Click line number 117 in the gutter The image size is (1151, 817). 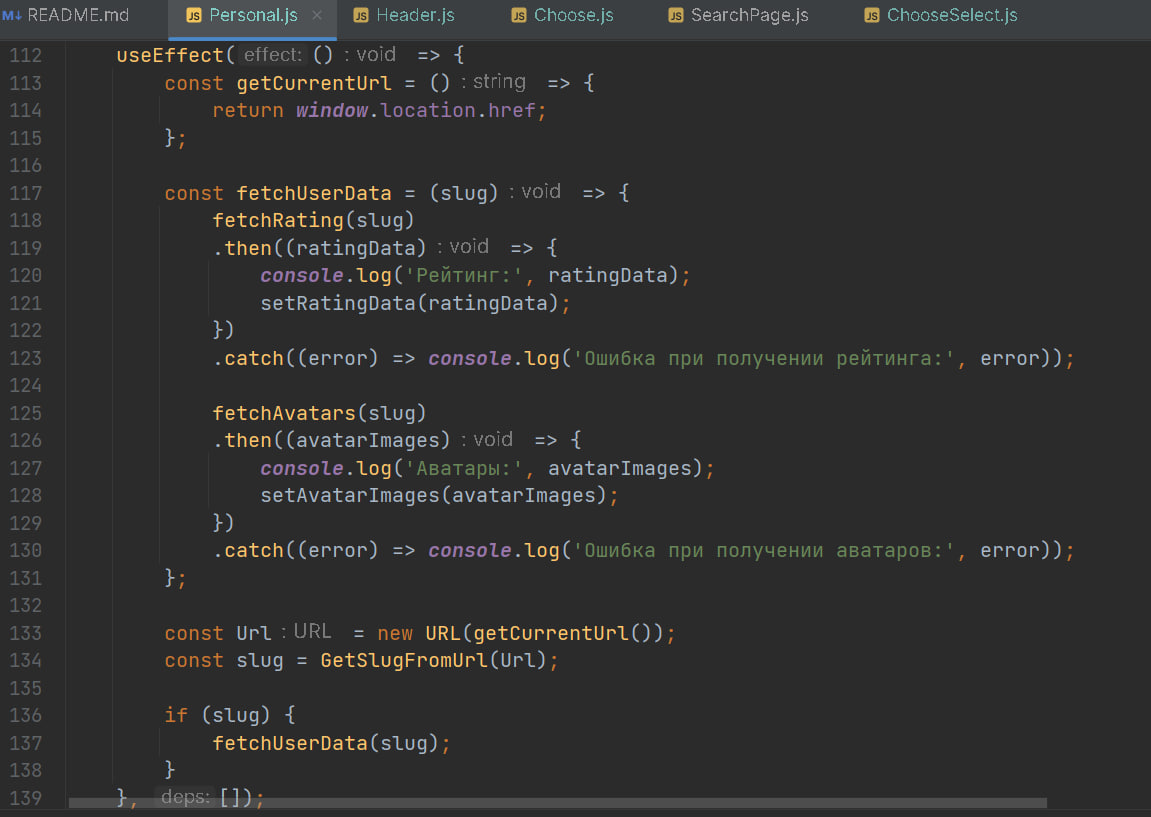point(26,194)
